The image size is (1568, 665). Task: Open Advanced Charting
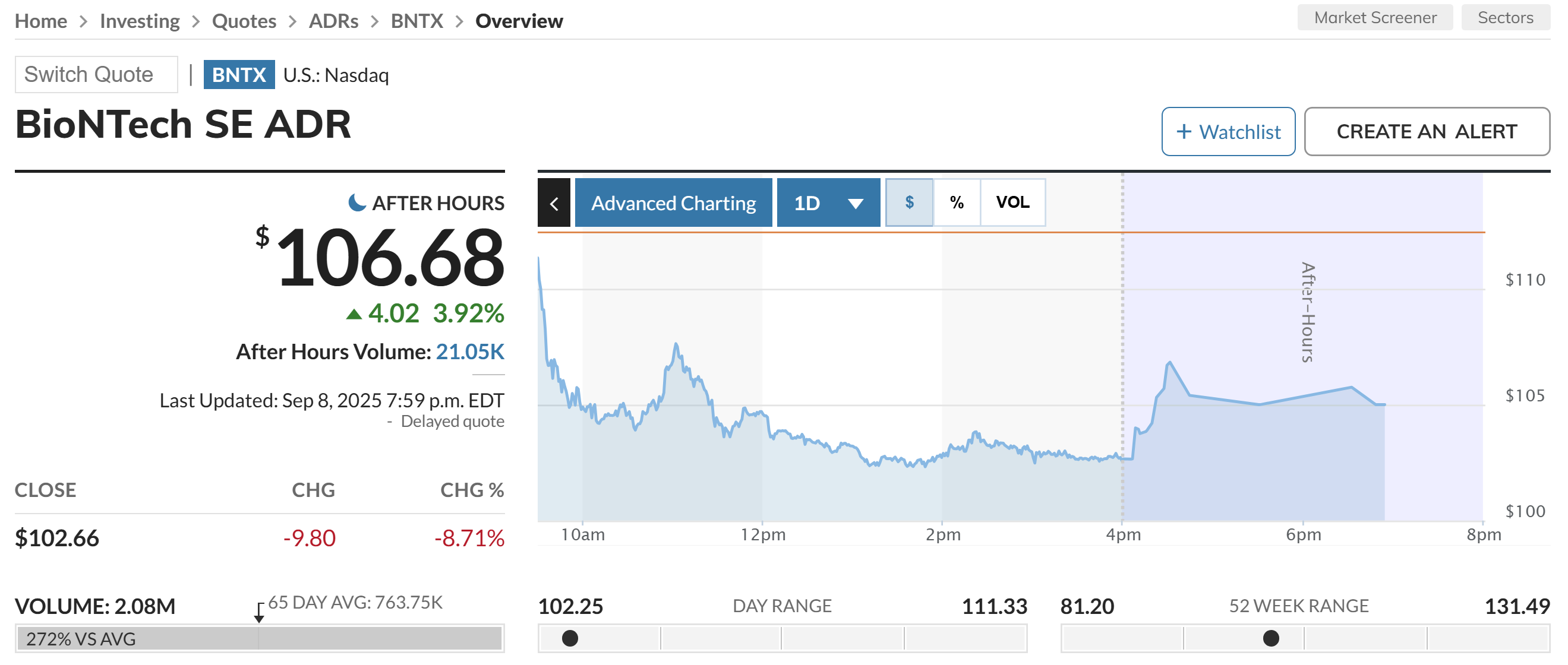click(x=673, y=203)
